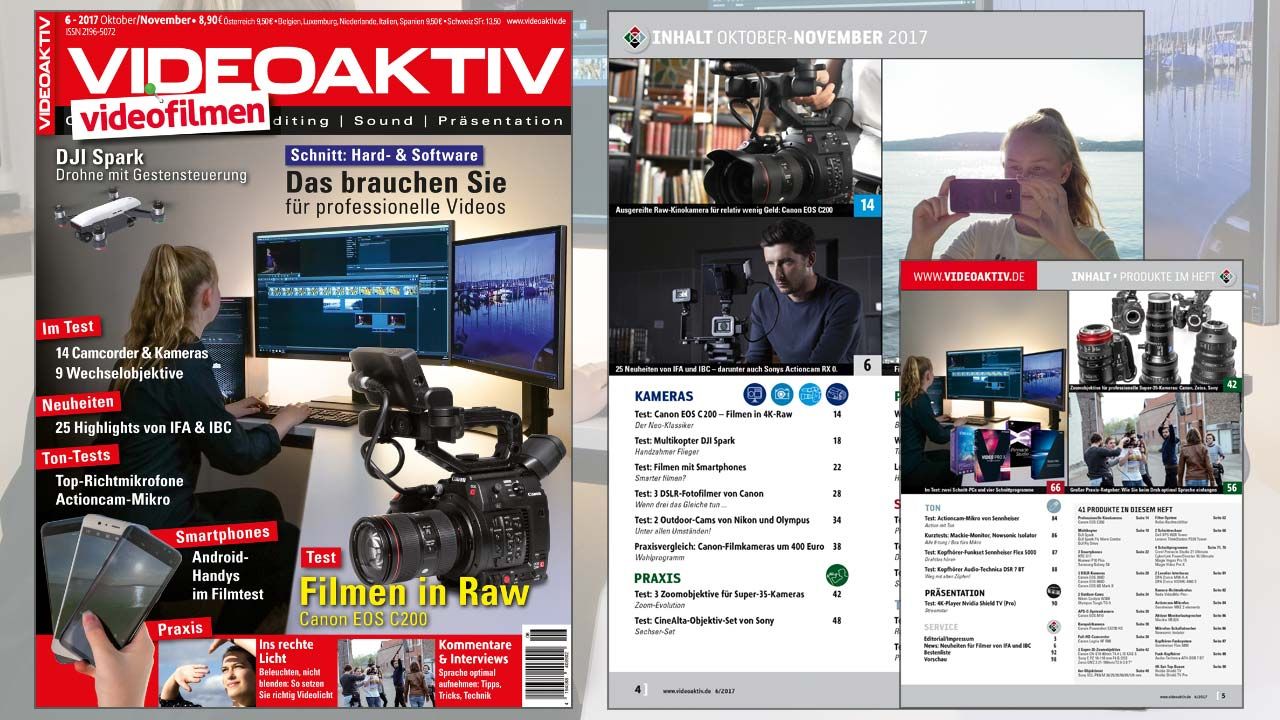Click the photo camera icon beside Kameras
The width and height of the screenshot is (1280, 720).
click(x=782, y=394)
